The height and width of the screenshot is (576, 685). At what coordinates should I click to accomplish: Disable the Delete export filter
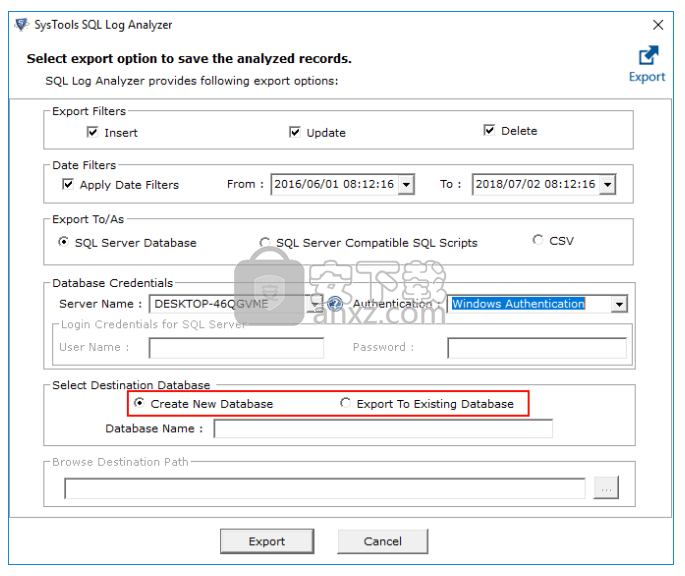pos(489,130)
